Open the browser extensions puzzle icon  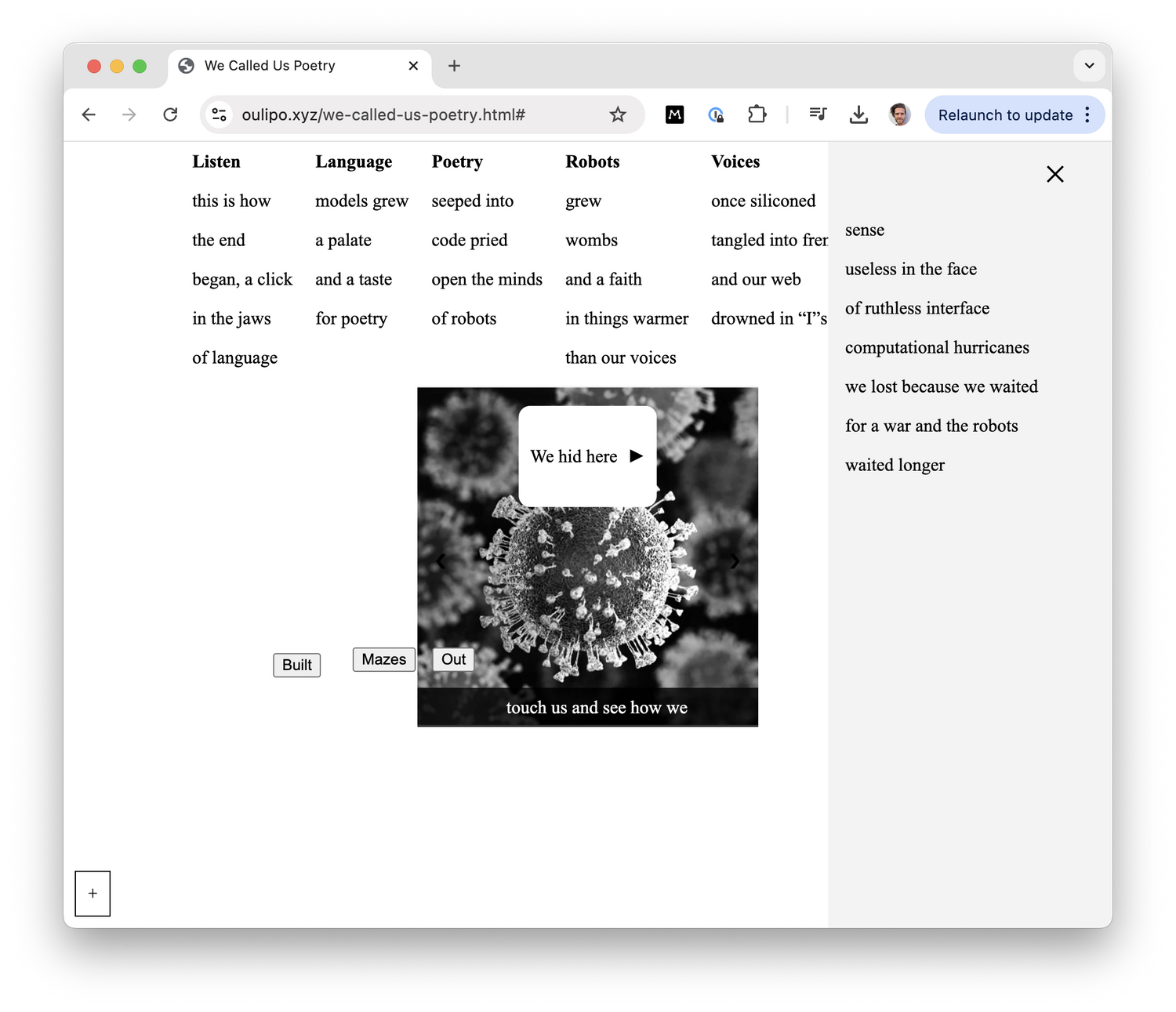757,114
